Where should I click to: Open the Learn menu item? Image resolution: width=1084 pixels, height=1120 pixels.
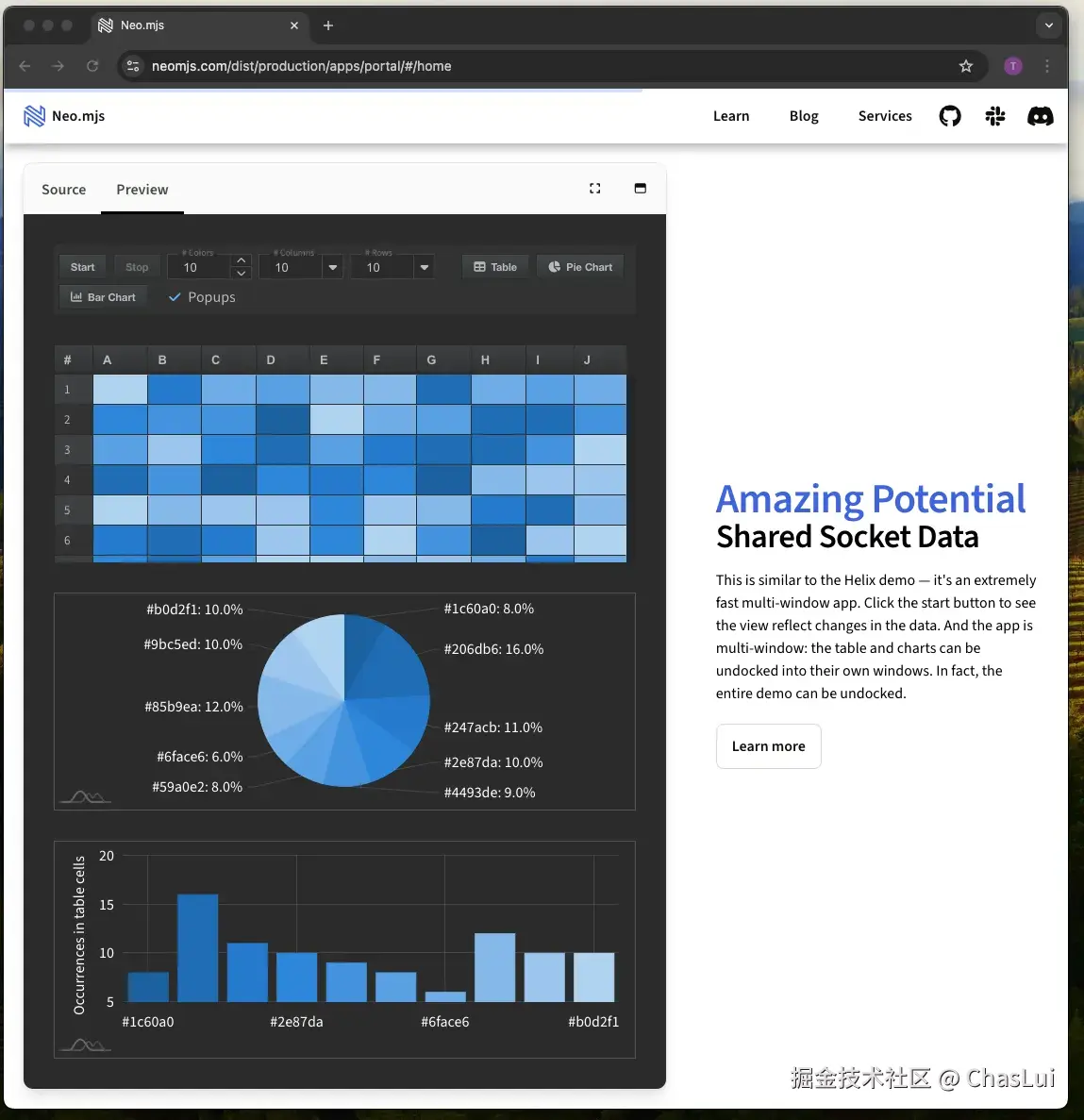[x=731, y=116]
